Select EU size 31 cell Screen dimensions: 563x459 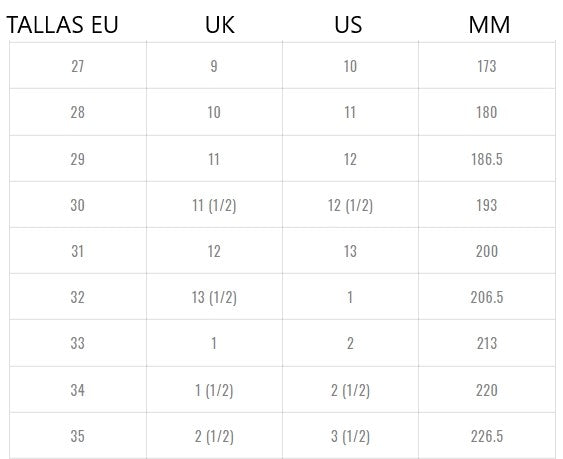(78, 251)
